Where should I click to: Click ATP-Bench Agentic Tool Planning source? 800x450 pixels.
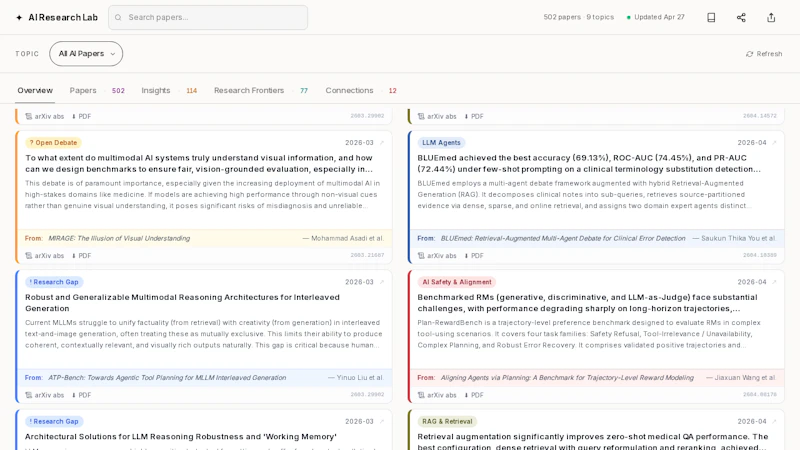(x=167, y=378)
